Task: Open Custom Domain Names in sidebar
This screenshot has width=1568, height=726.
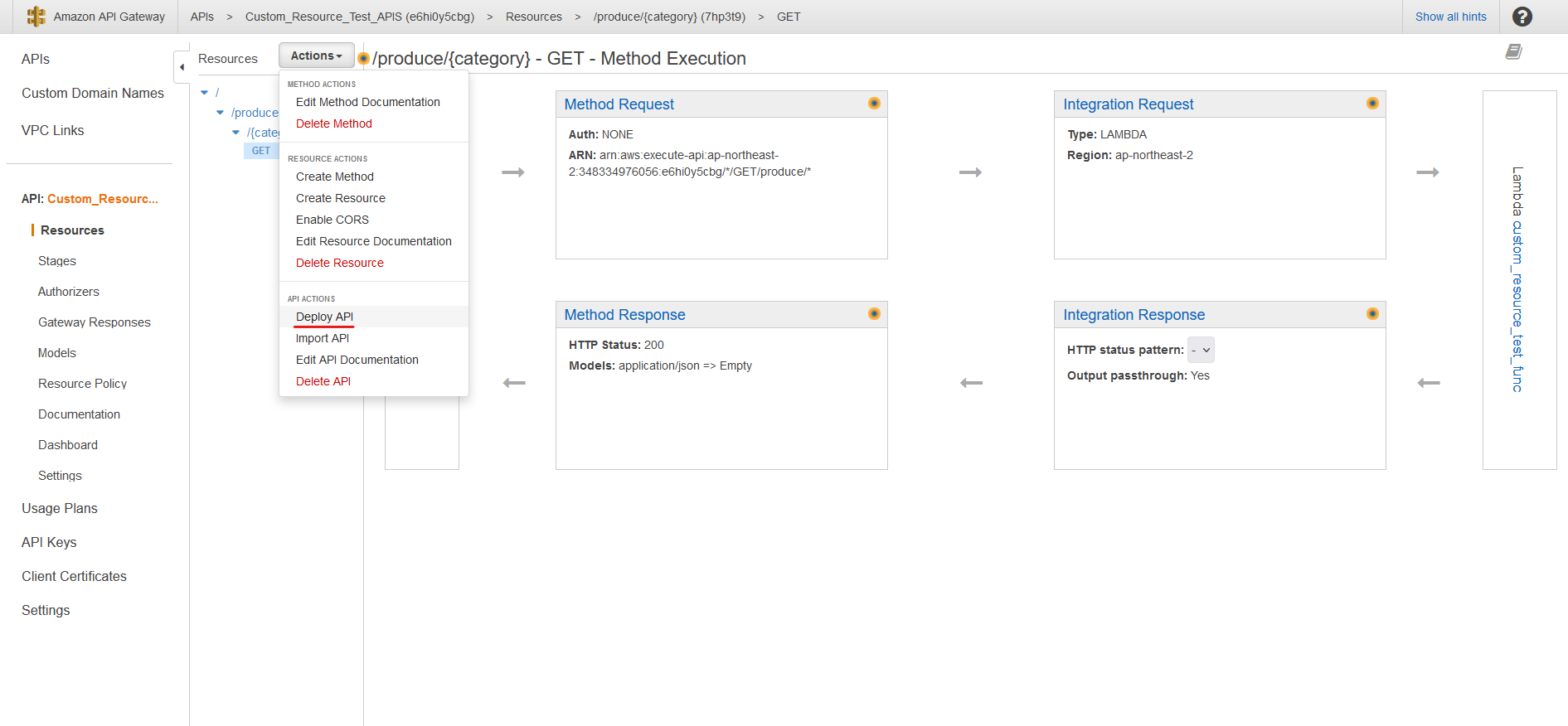Action: (93, 93)
